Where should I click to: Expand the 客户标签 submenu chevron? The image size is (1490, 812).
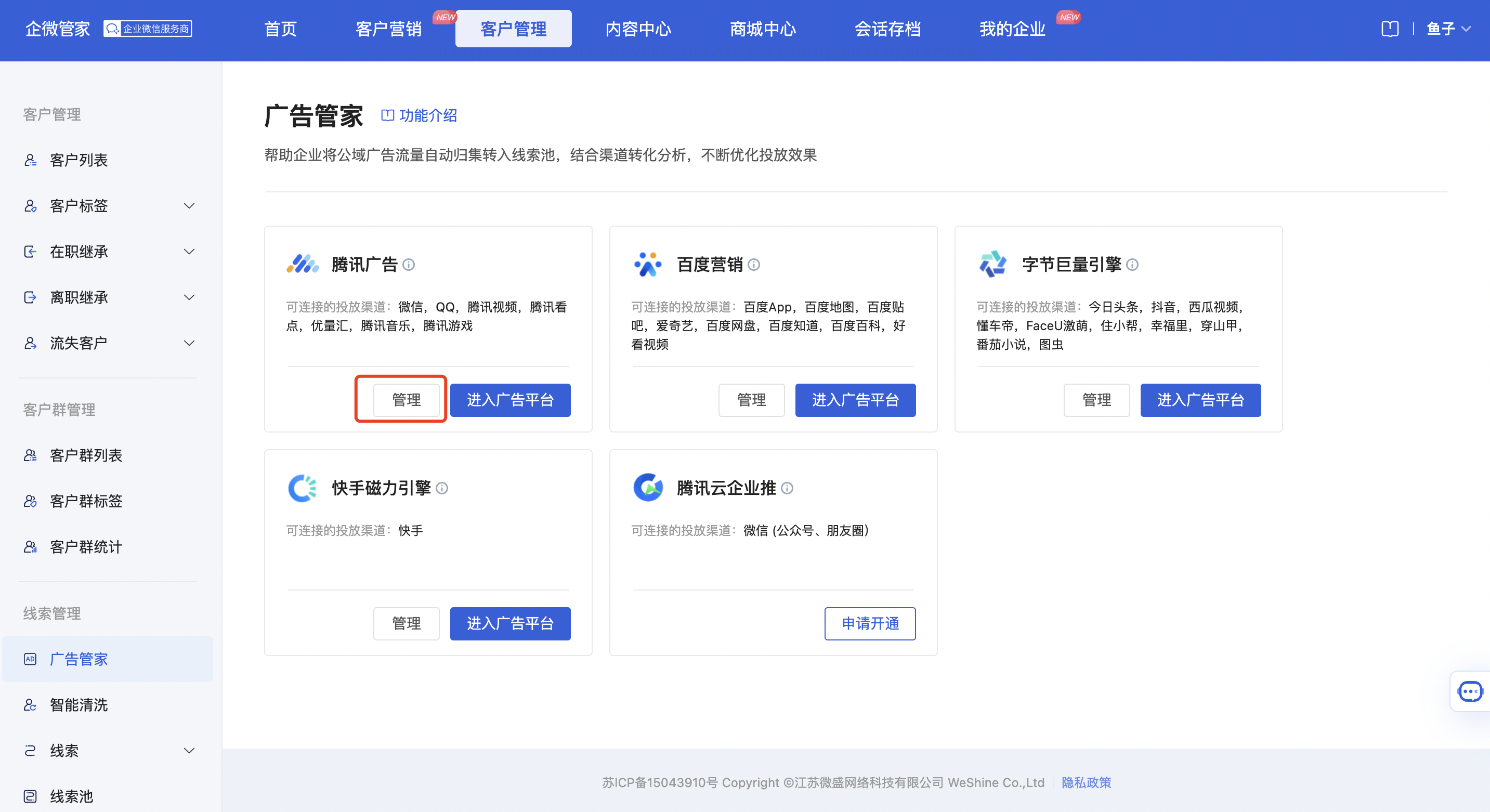(x=189, y=206)
